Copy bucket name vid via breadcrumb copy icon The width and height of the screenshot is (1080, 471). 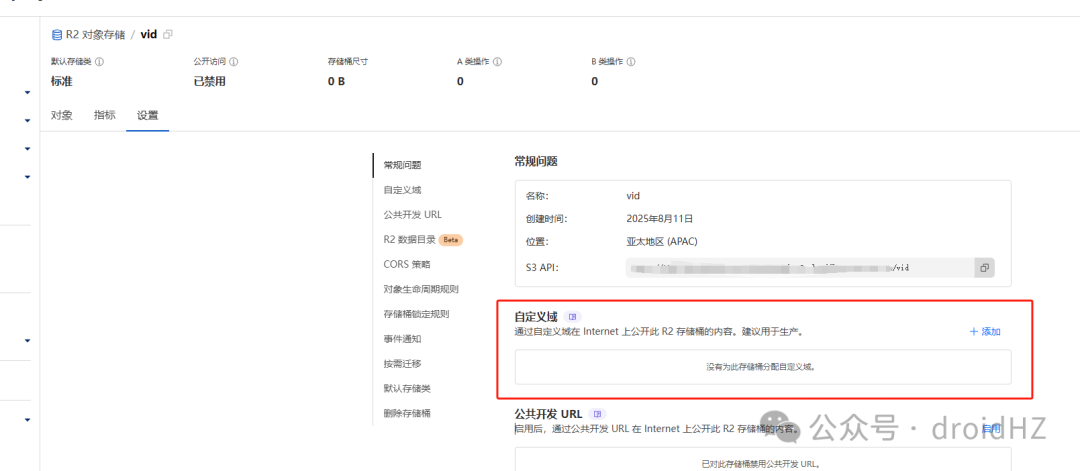[x=168, y=34]
